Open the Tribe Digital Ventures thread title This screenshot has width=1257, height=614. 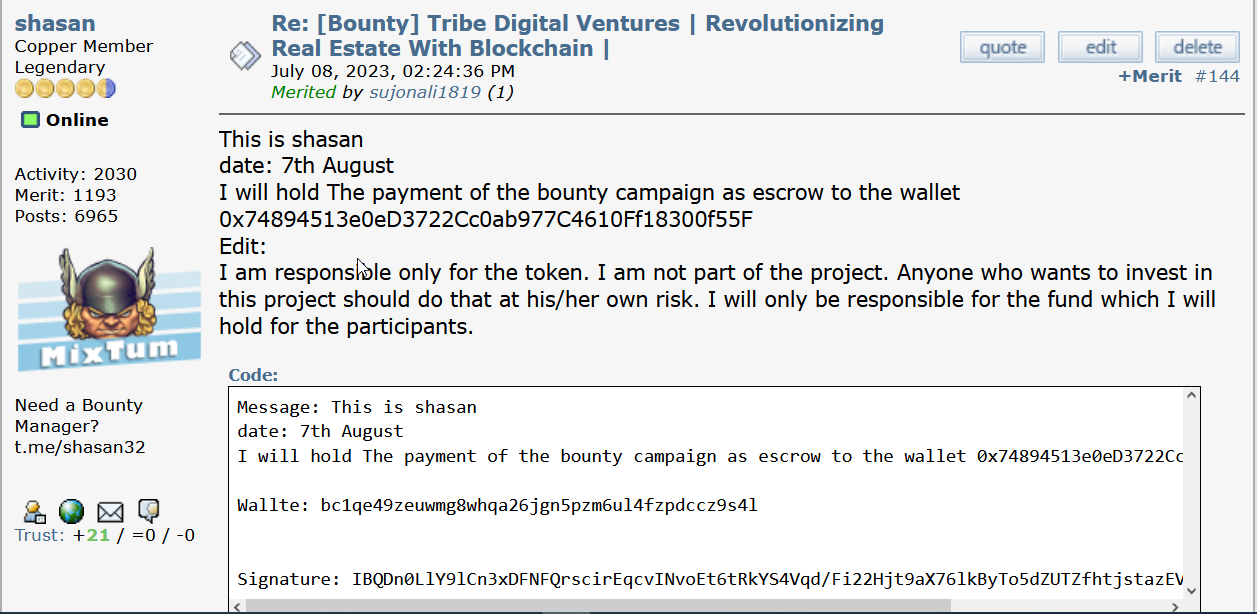tap(577, 36)
